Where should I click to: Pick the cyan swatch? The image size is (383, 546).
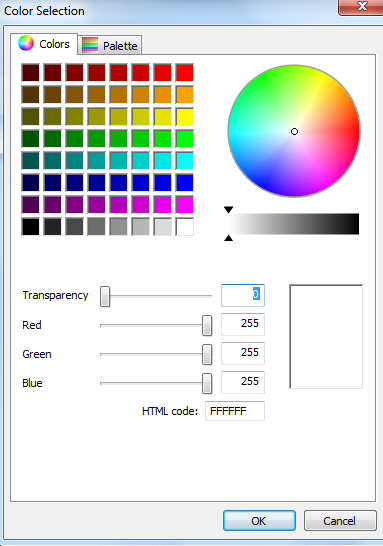pos(184,161)
